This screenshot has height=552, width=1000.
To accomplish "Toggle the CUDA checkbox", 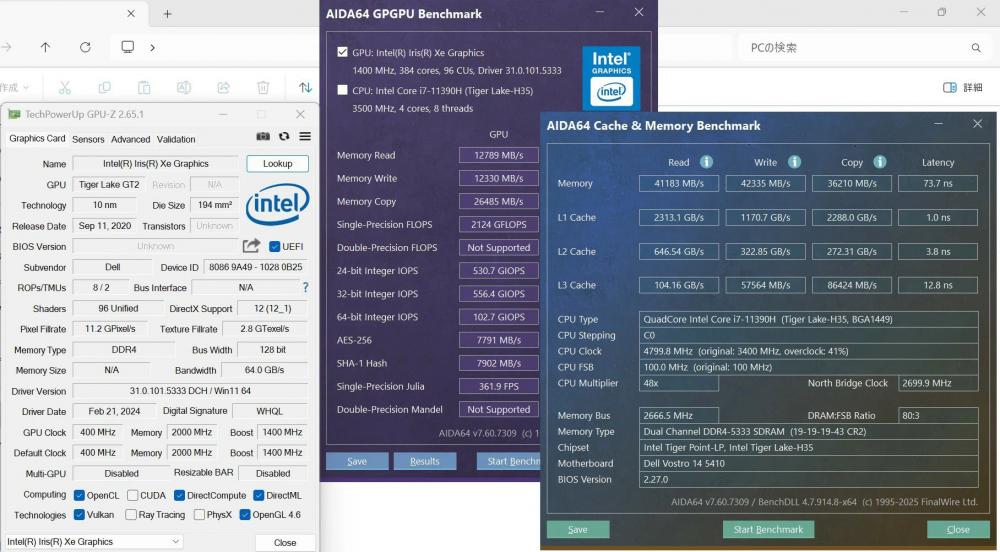I will click(132, 495).
